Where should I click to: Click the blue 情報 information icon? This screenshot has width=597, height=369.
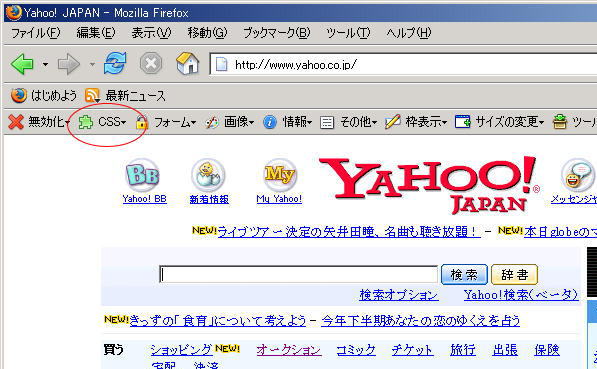270,122
